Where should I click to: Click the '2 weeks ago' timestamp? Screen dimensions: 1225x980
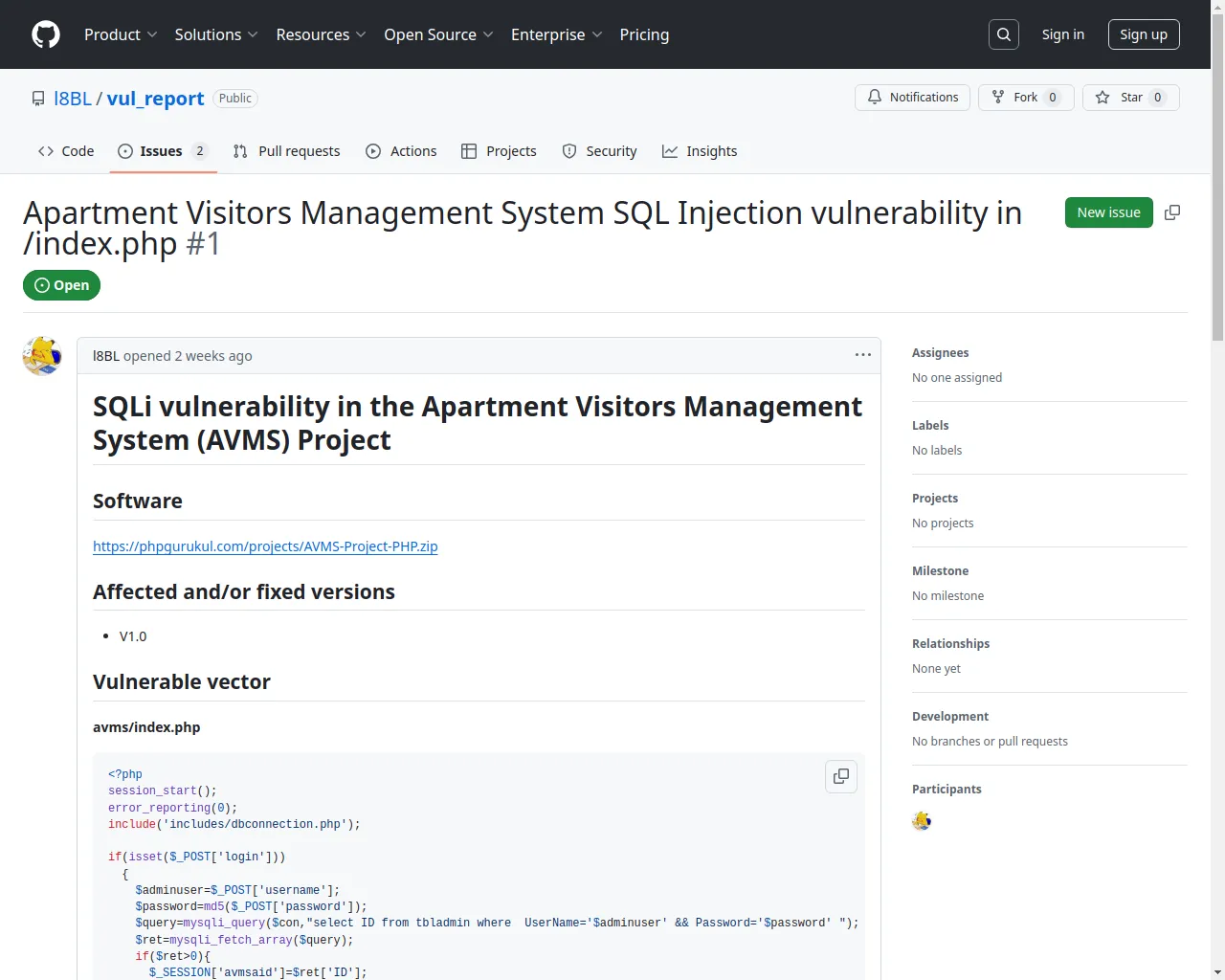(213, 356)
